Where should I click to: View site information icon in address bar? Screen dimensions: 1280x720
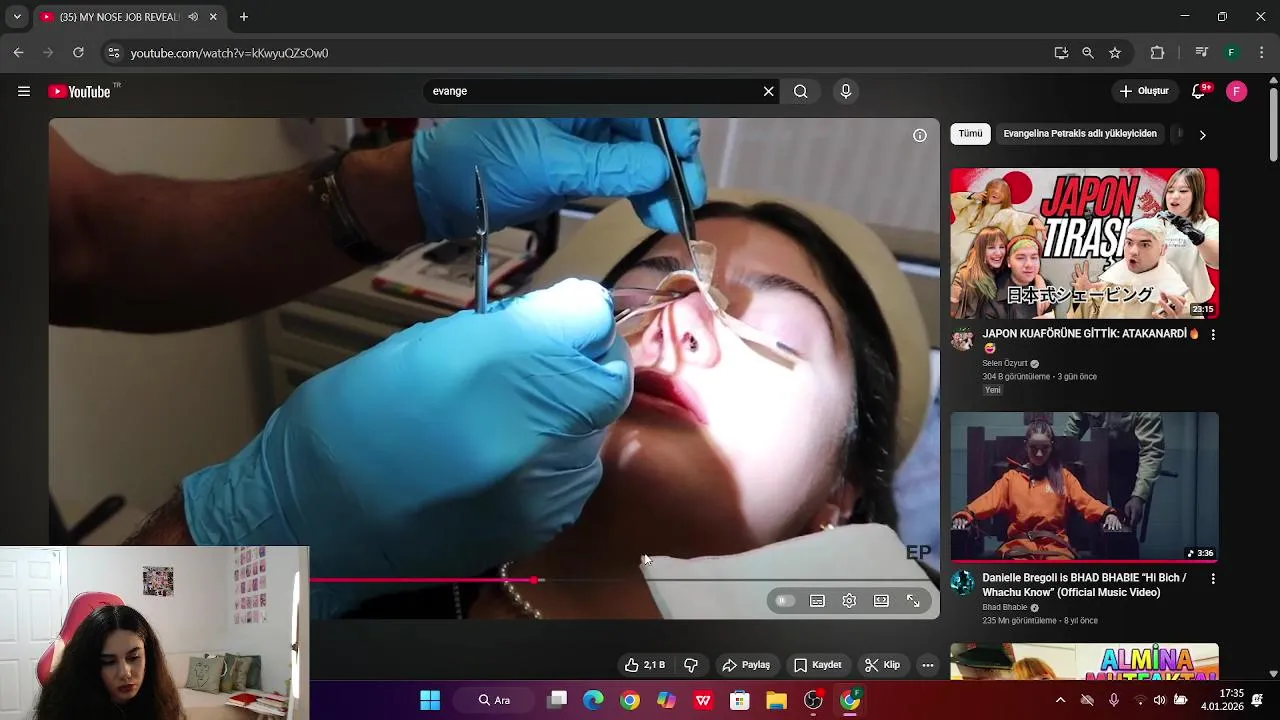113,53
